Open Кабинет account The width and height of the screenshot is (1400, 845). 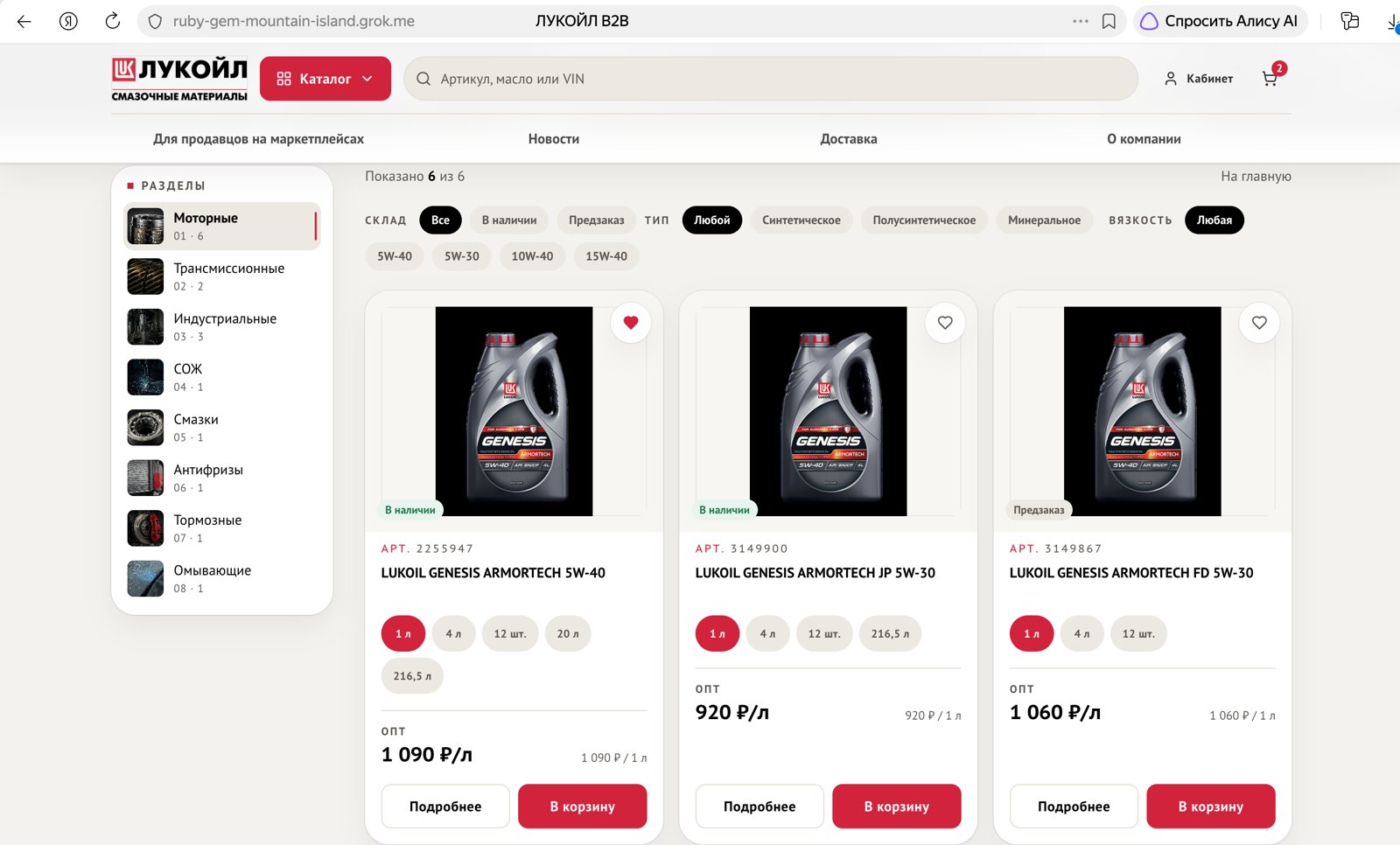(x=1198, y=79)
